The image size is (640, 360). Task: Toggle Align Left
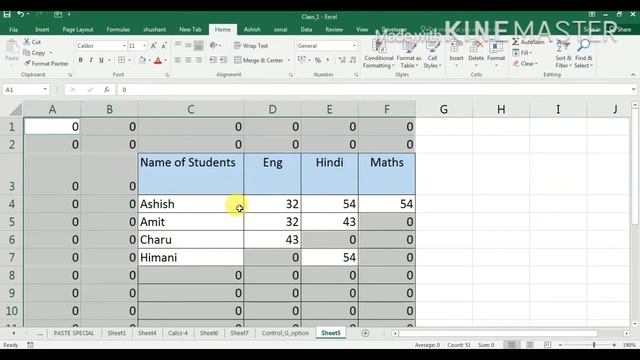178,60
